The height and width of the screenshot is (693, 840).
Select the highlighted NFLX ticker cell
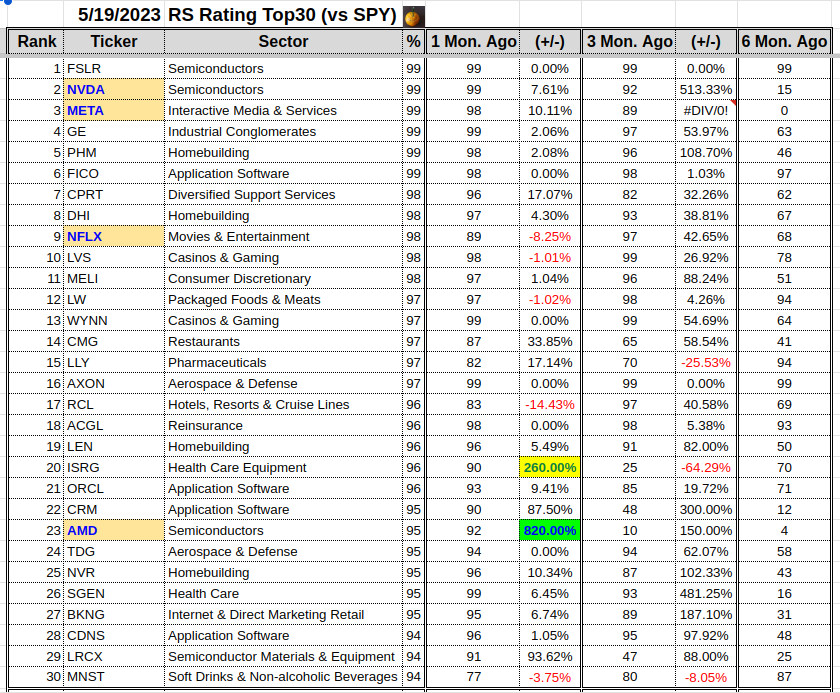tap(114, 236)
